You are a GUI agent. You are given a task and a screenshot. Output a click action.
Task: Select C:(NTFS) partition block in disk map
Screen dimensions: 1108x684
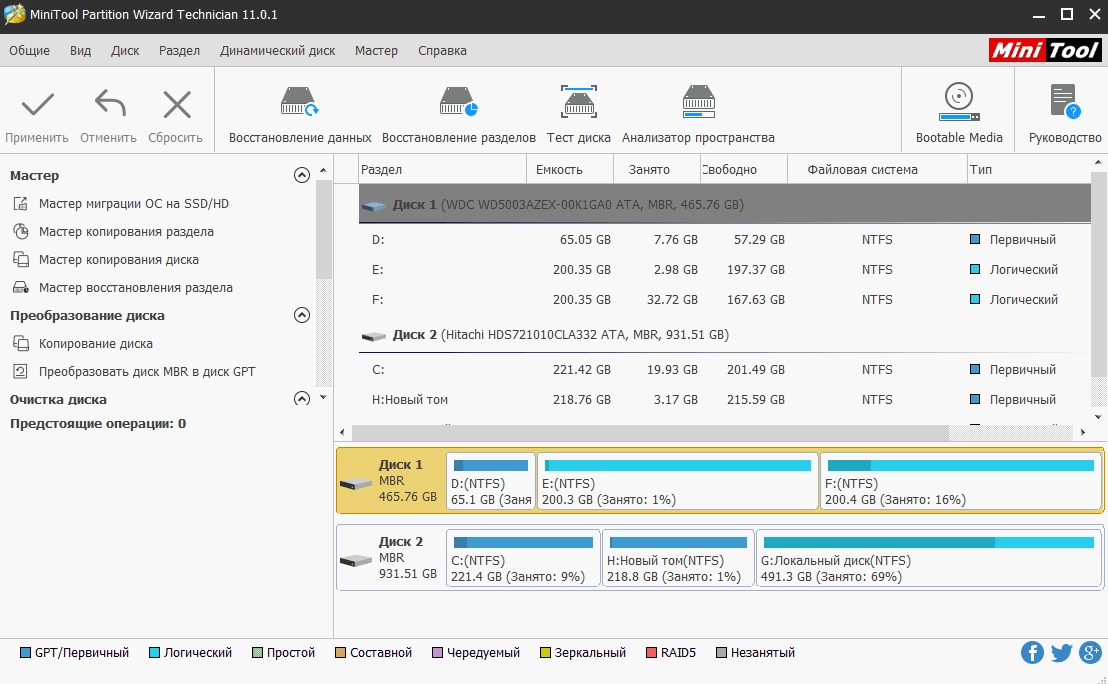point(523,558)
